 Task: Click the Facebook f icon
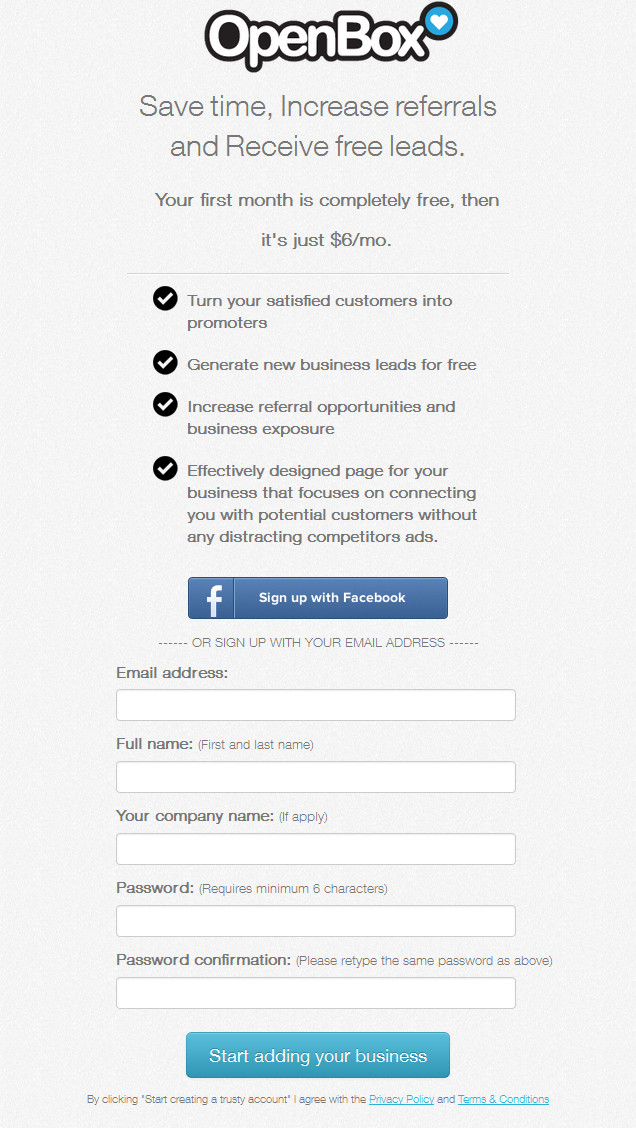(212, 598)
